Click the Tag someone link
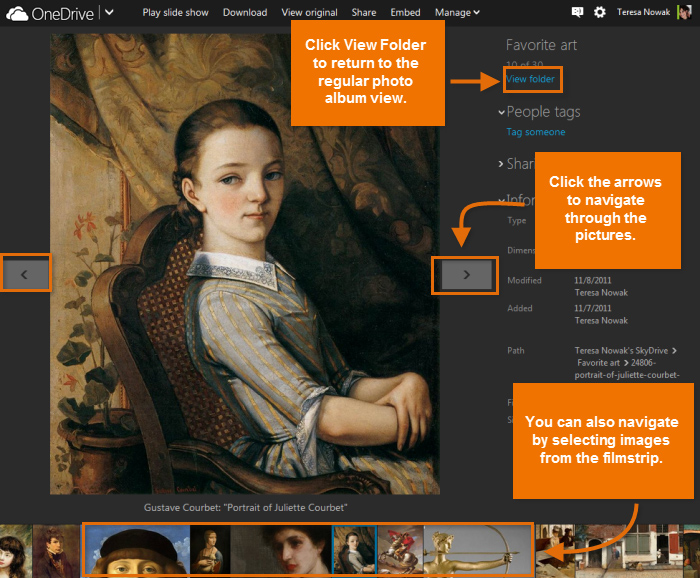700x578 pixels. (535, 132)
